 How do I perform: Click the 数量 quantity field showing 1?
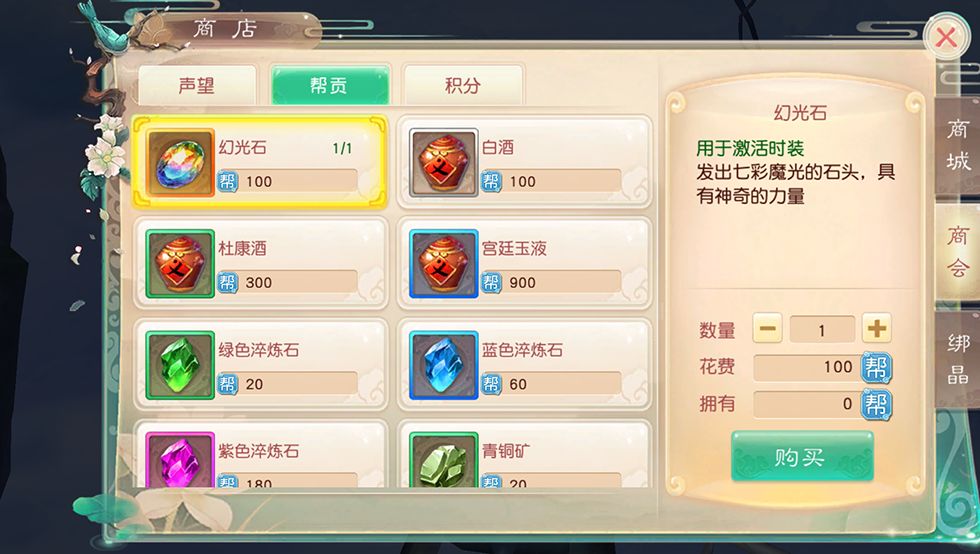click(822, 330)
